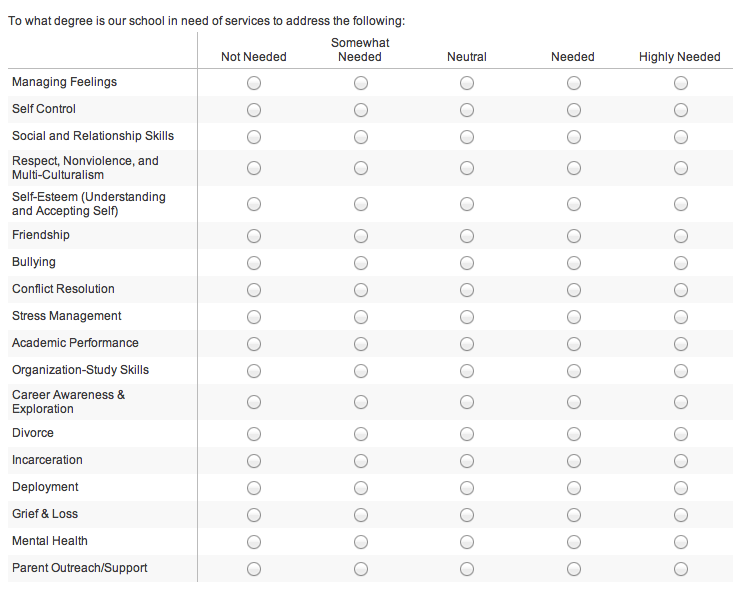Select Neutral for Parent Outreach/Support
Viewport: 733px width, 592px height.
point(467,569)
